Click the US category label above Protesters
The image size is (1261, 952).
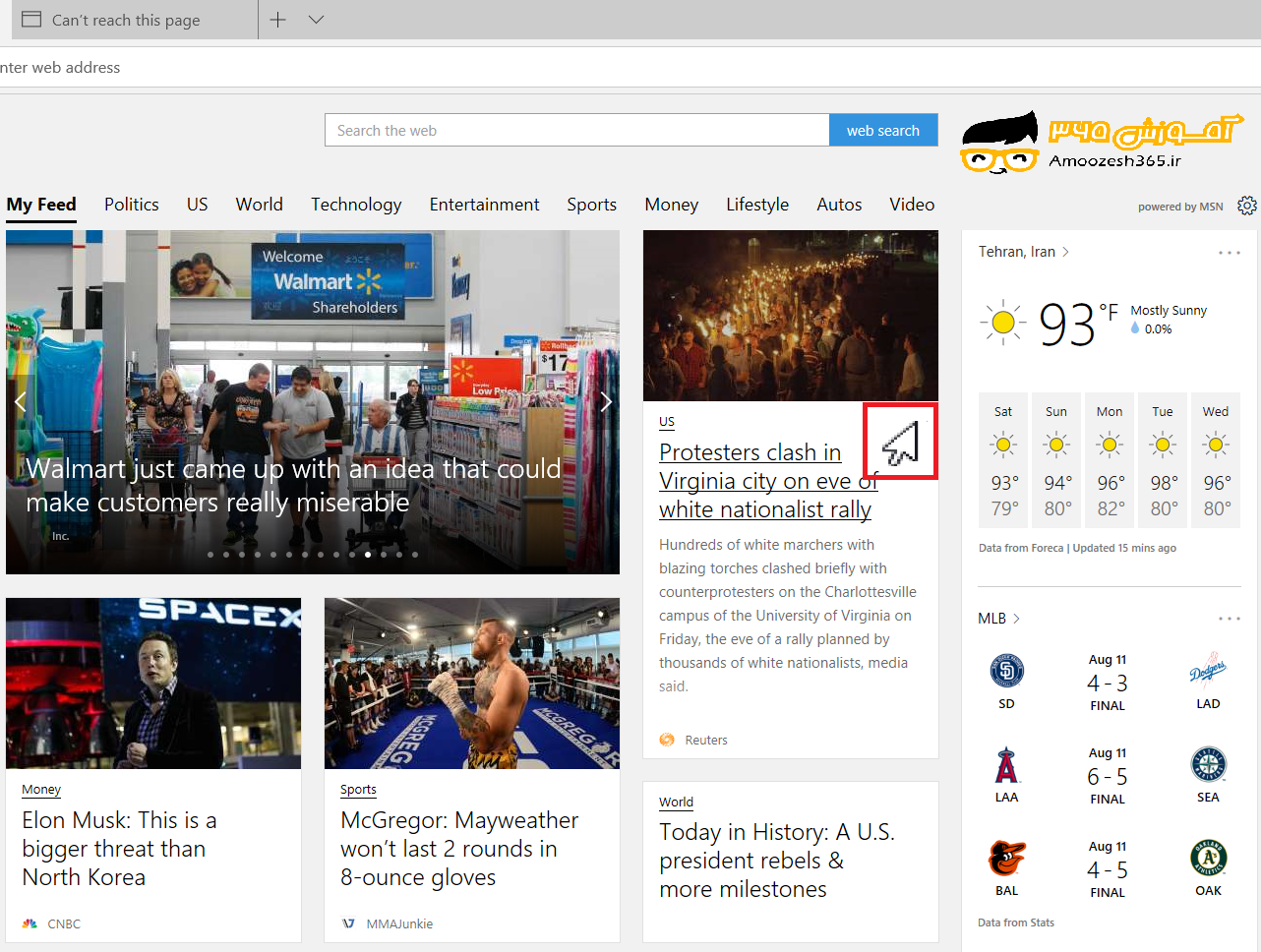(667, 421)
